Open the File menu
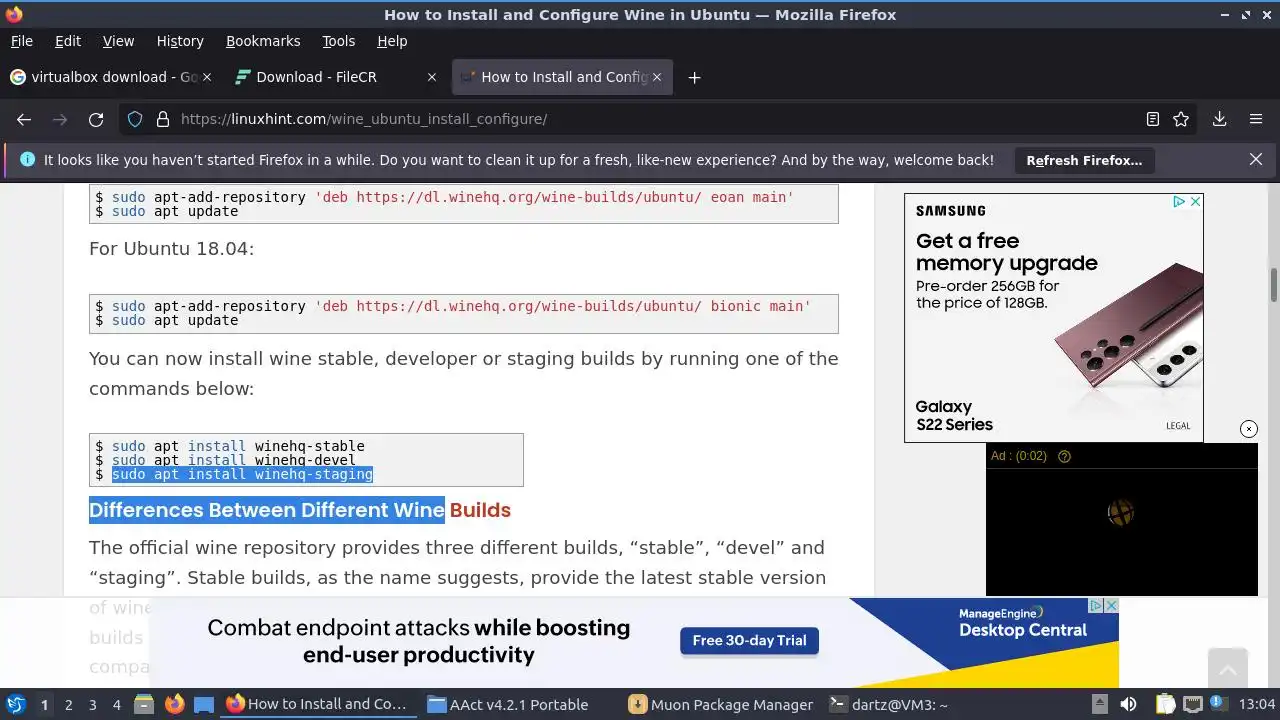Viewport: 1280px width, 720px height. [21, 41]
